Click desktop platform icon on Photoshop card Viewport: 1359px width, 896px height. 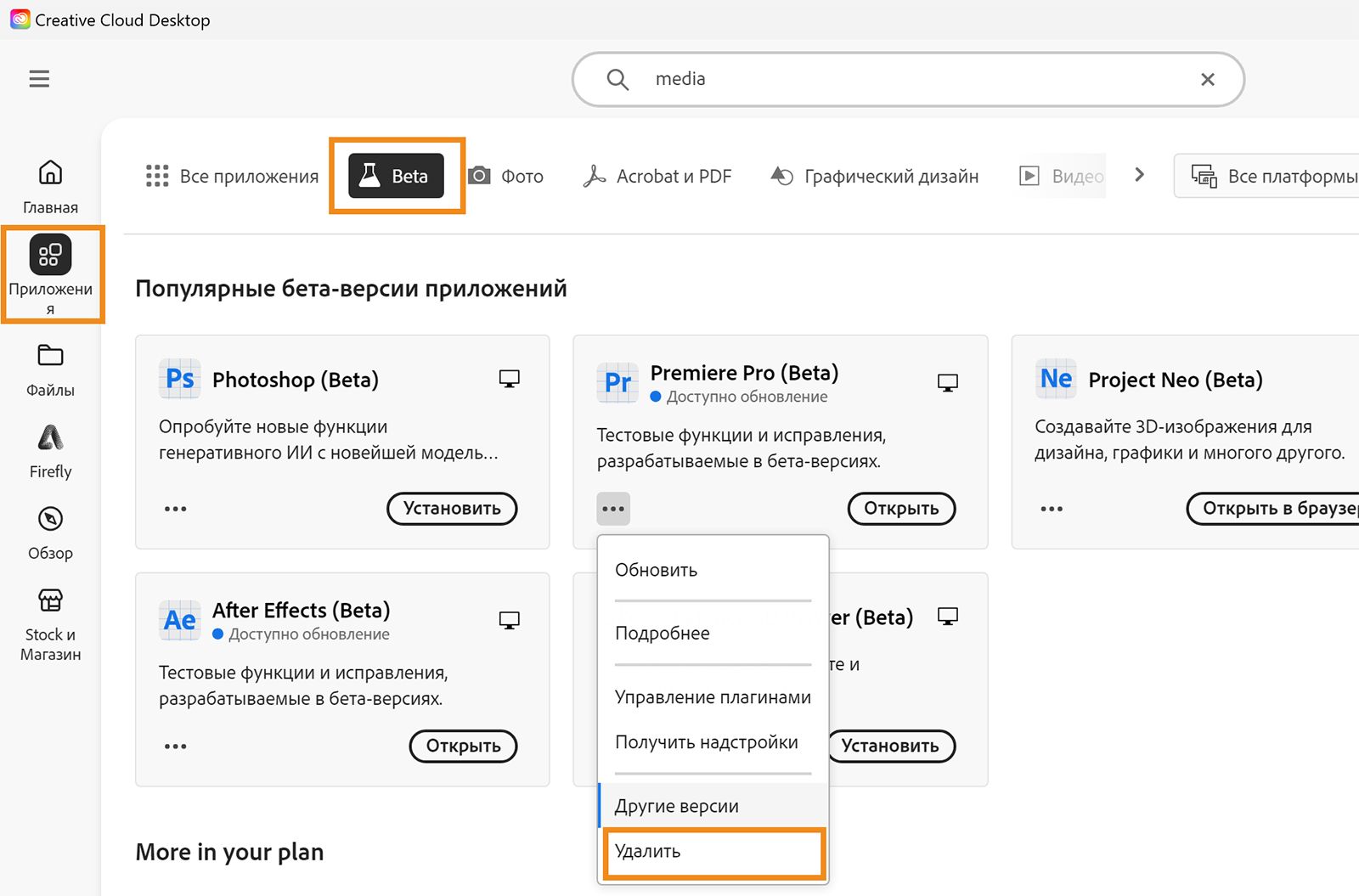509,379
